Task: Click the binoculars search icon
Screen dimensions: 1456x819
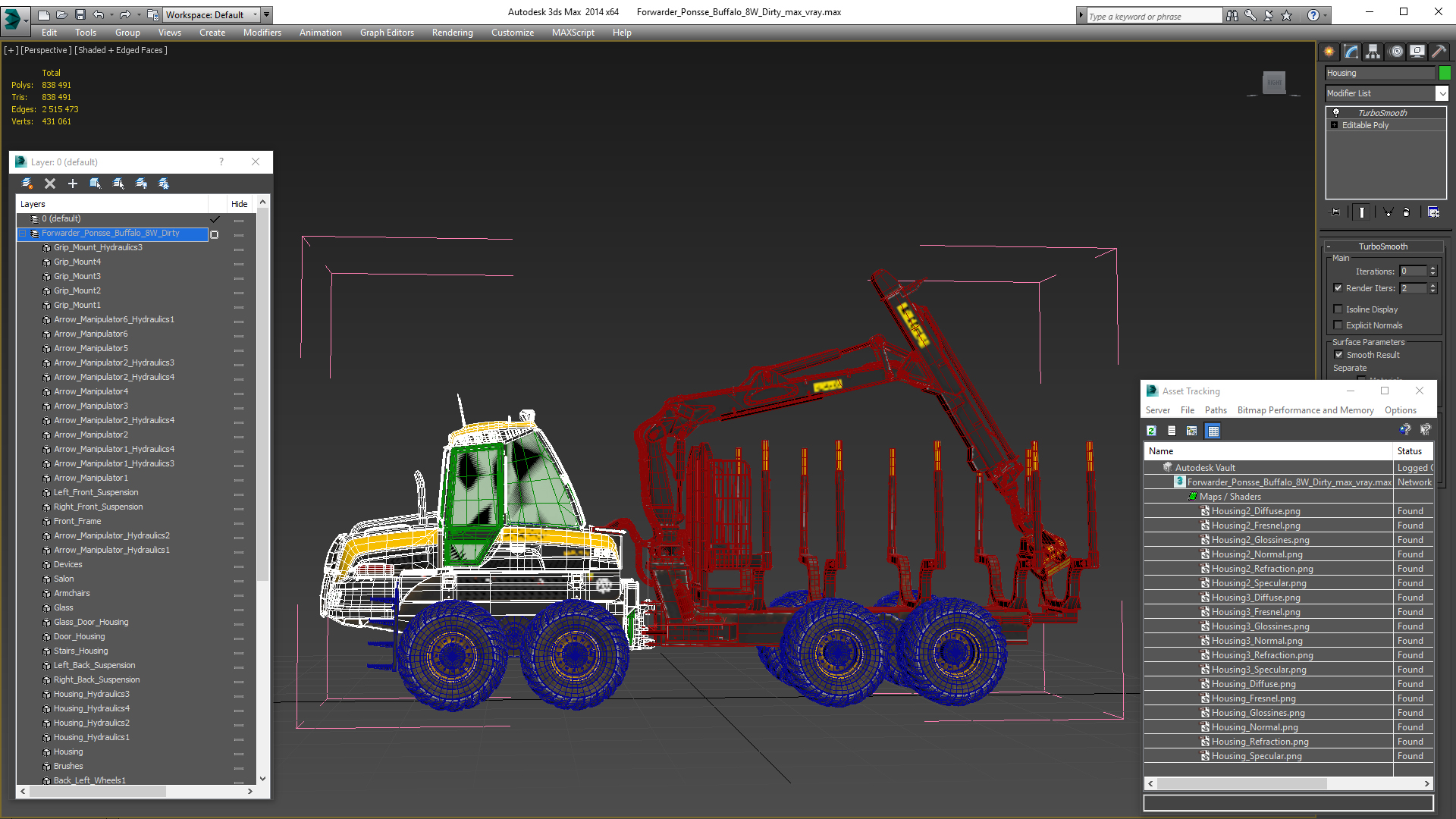Action: pos(1232,15)
